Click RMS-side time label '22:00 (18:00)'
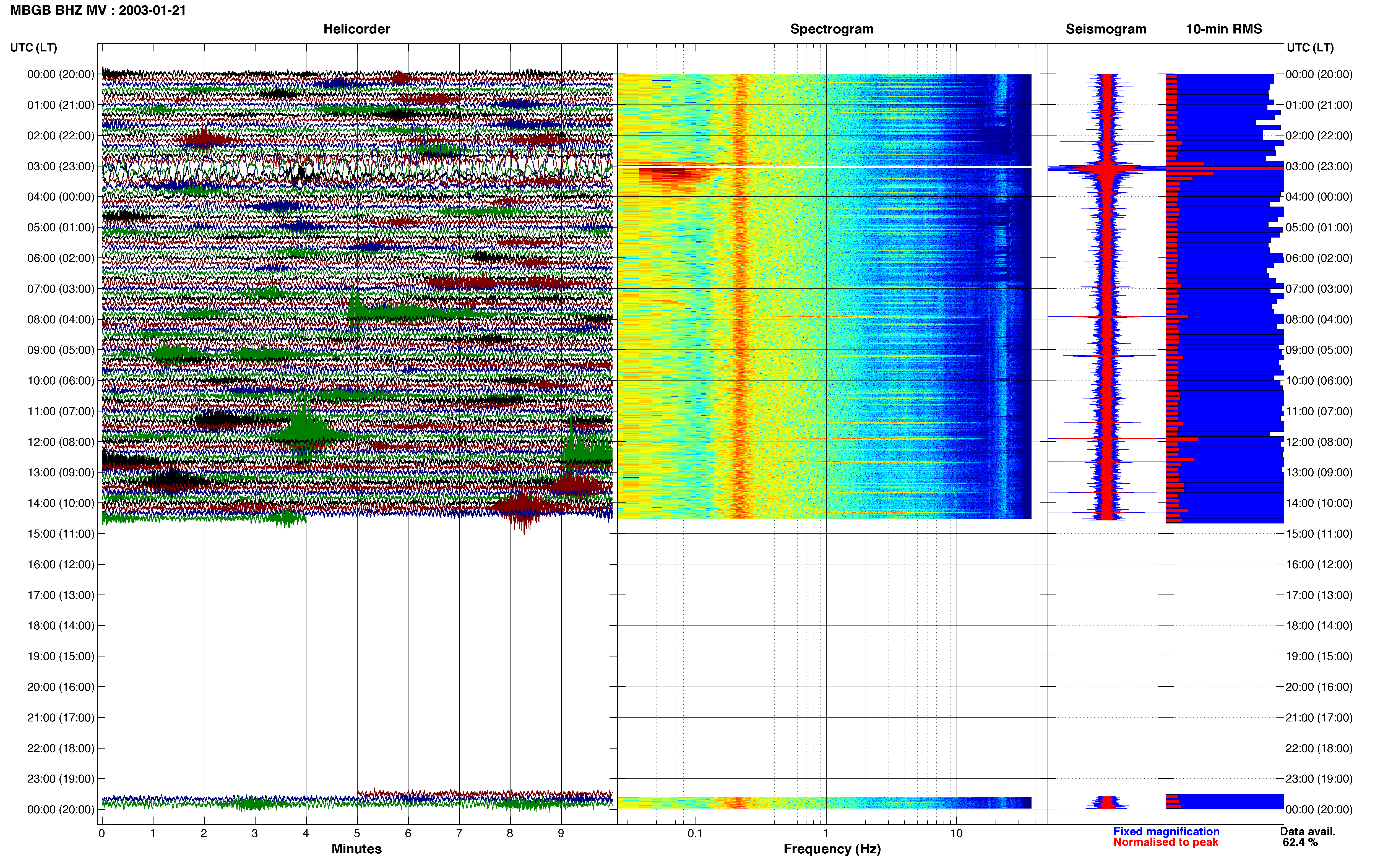The width and height of the screenshot is (1388, 868). 1319,748
